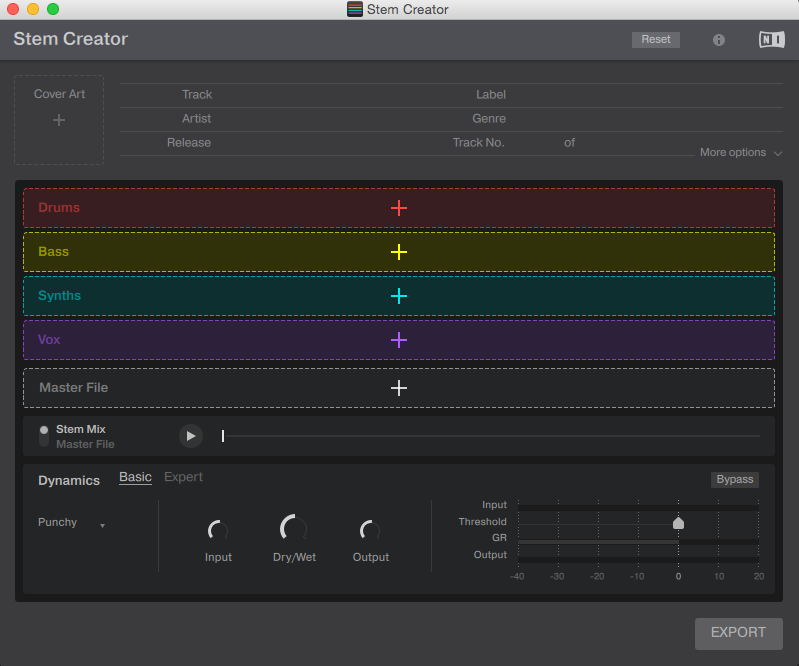Click the Threshold slider handle
Image resolution: width=799 pixels, height=666 pixels.
tap(678, 523)
